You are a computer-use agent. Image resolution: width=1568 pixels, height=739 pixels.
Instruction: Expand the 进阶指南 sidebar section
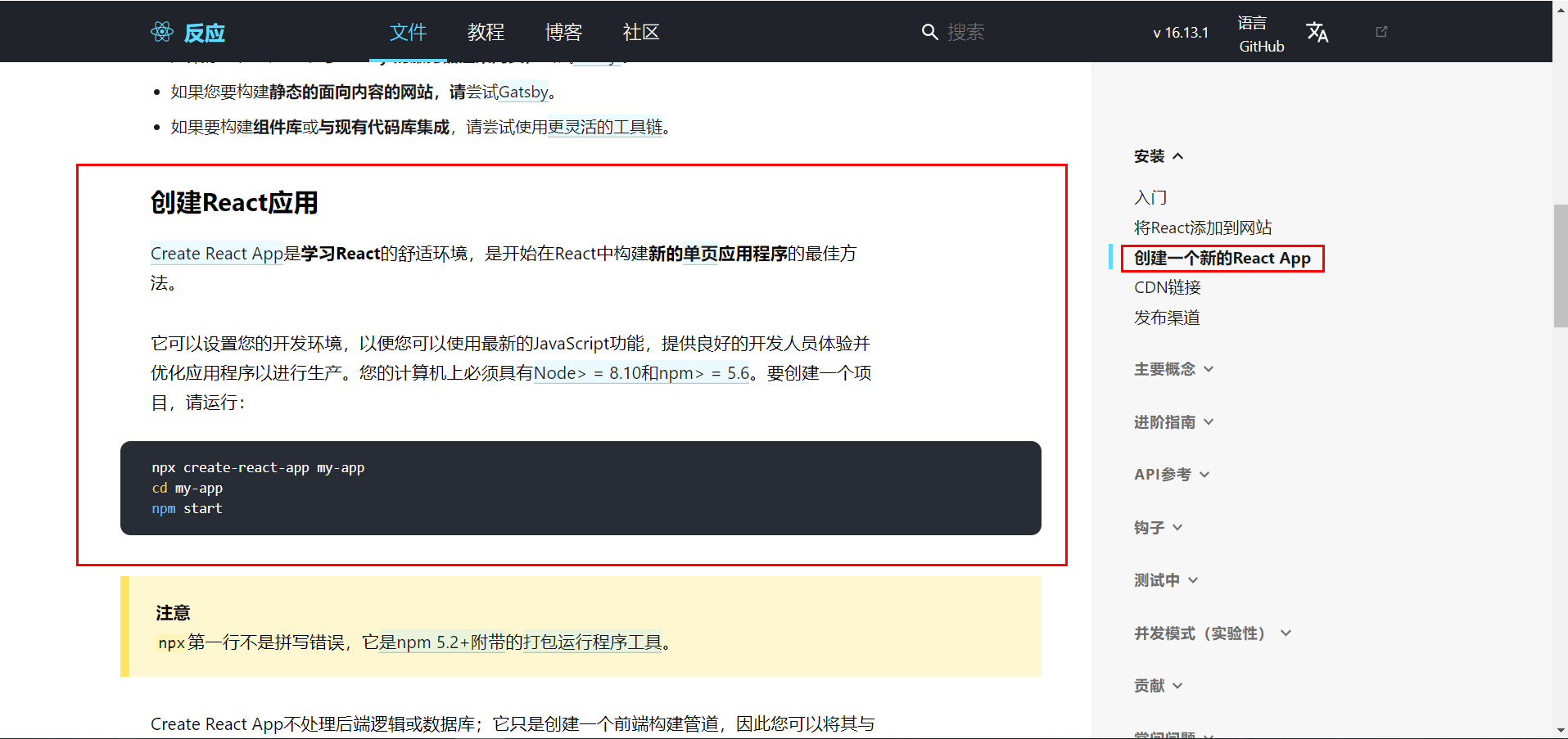click(x=1173, y=422)
